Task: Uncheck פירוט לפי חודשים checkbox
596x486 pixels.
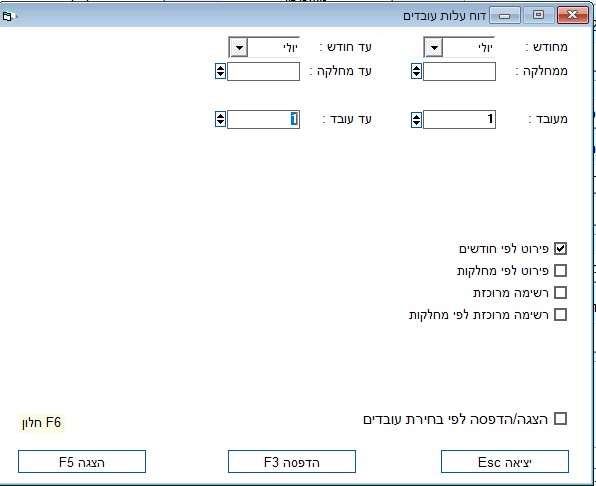Action: 560,249
